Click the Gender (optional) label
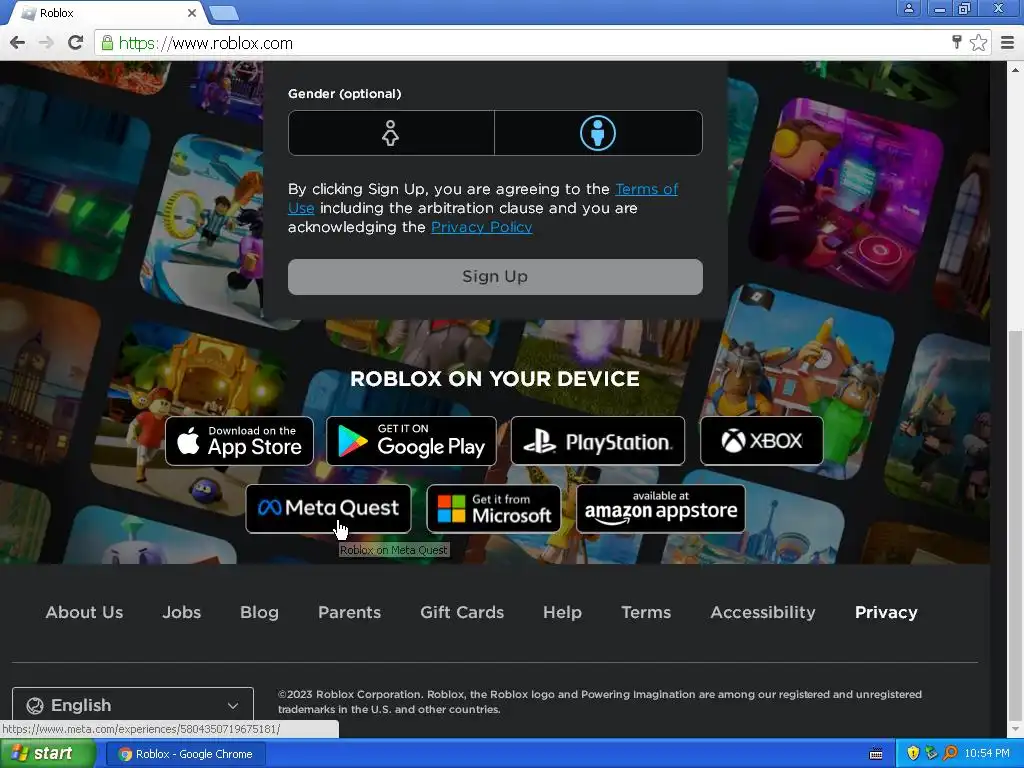The width and height of the screenshot is (1024, 768). coord(344,94)
